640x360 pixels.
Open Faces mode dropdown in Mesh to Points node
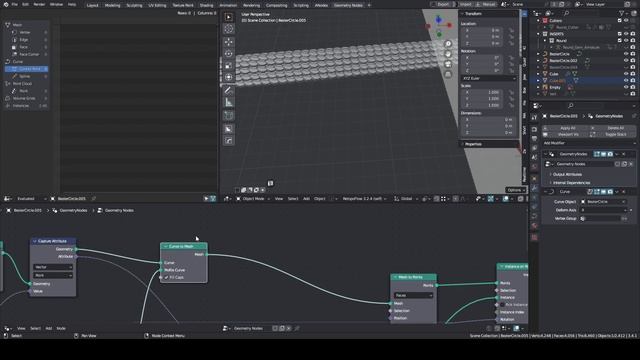click(x=413, y=295)
